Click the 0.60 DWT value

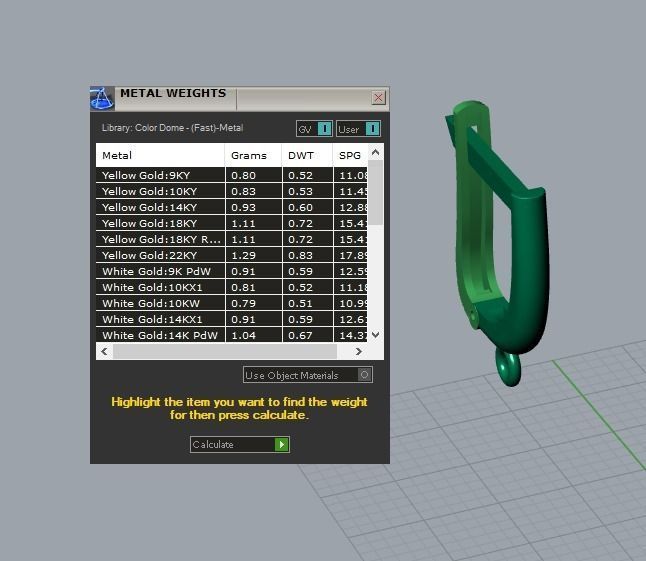(300, 208)
